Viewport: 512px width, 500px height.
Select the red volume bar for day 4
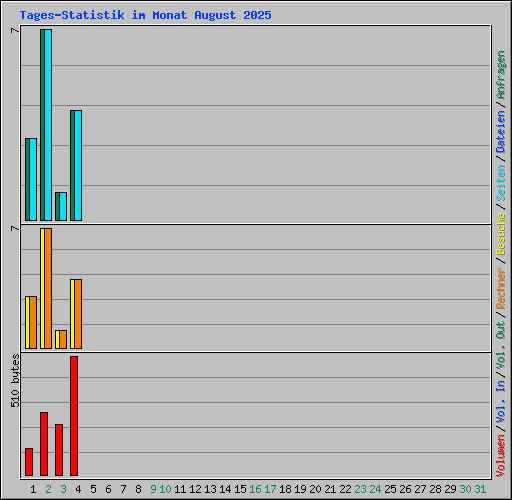[x=74, y=416]
